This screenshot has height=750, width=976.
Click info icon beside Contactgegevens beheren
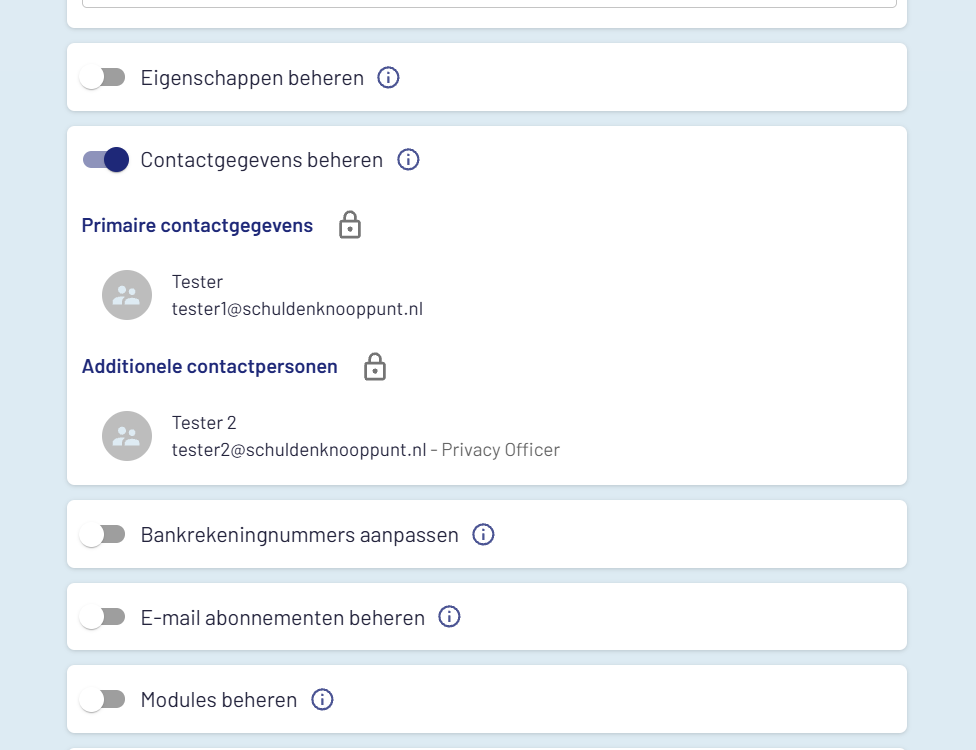point(408,159)
